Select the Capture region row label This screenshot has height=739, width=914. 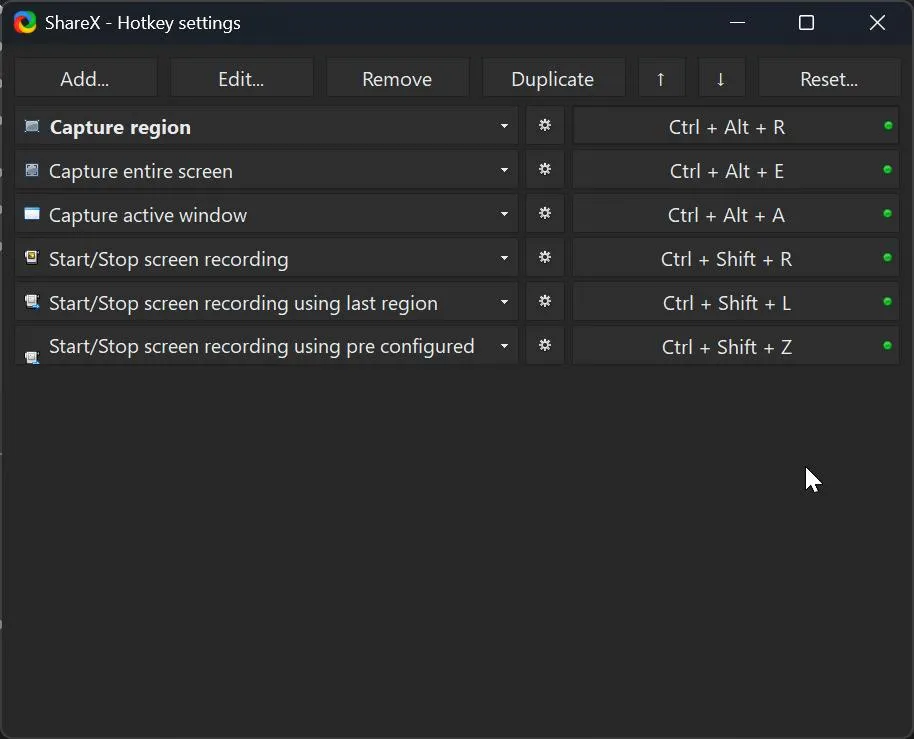120,127
